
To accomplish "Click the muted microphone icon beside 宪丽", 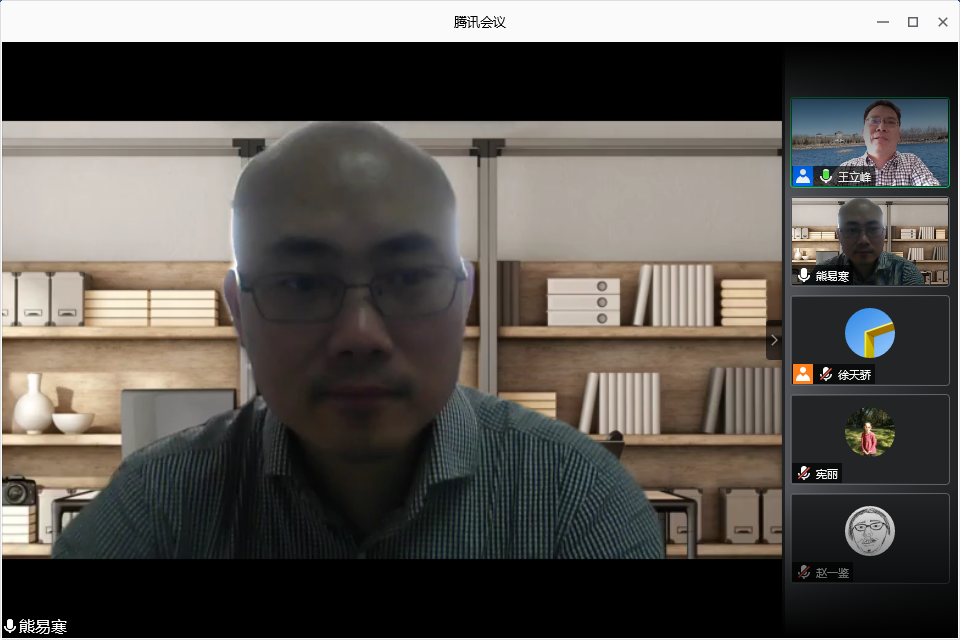I will pos(803,473).
